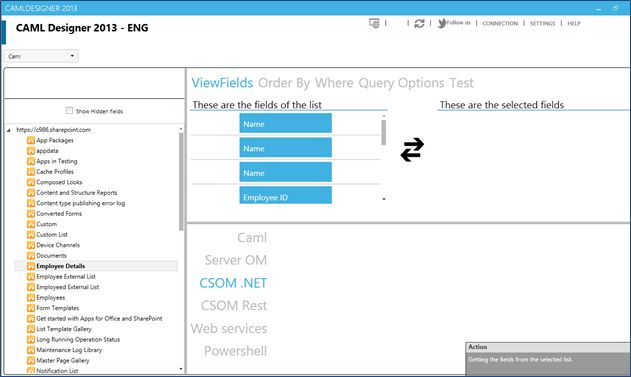Click the fields list vertical scrollbar thumb
This screenshot has width=631, height=377.
(384, 132)
